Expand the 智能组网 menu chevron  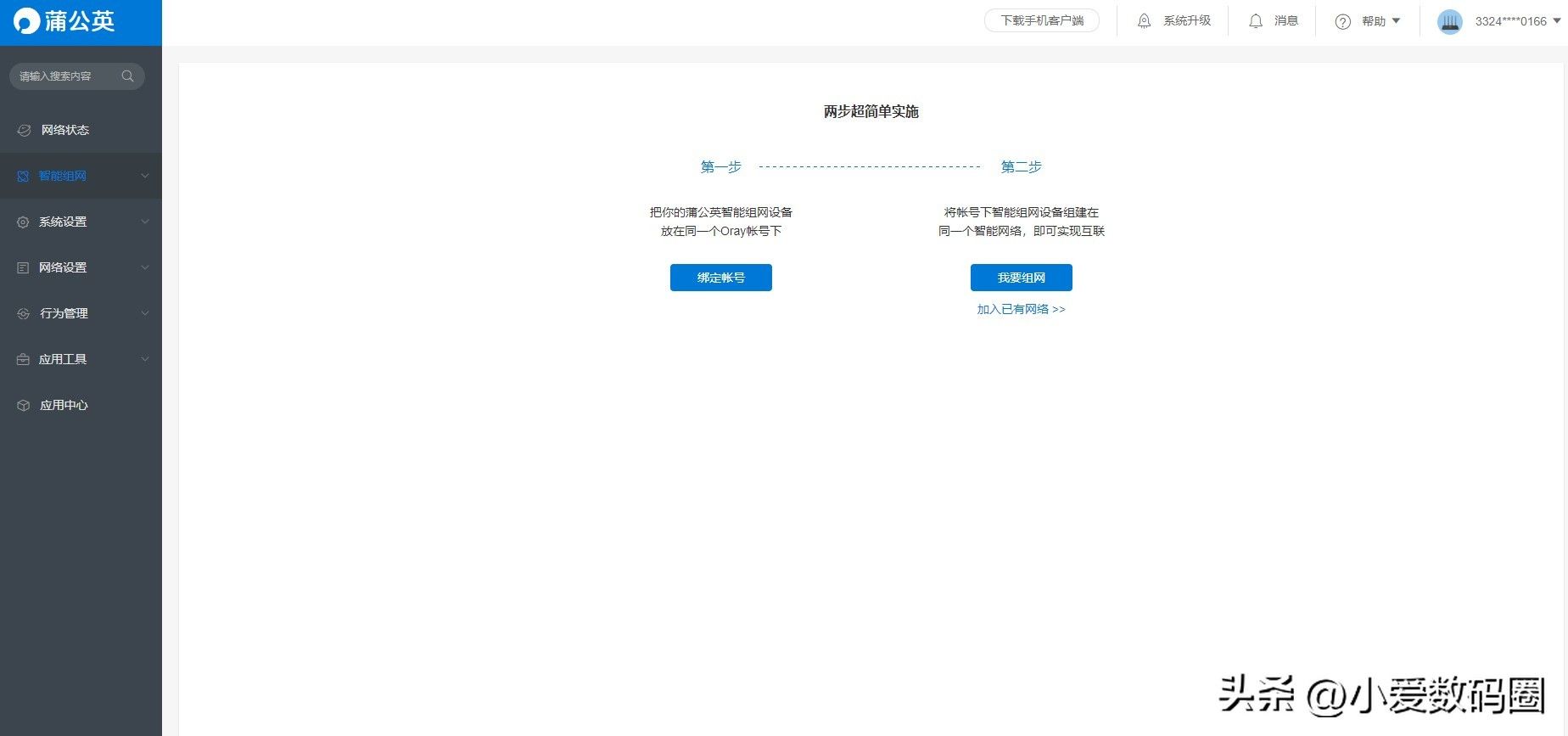pyautogui.click(x=145, y=176)
